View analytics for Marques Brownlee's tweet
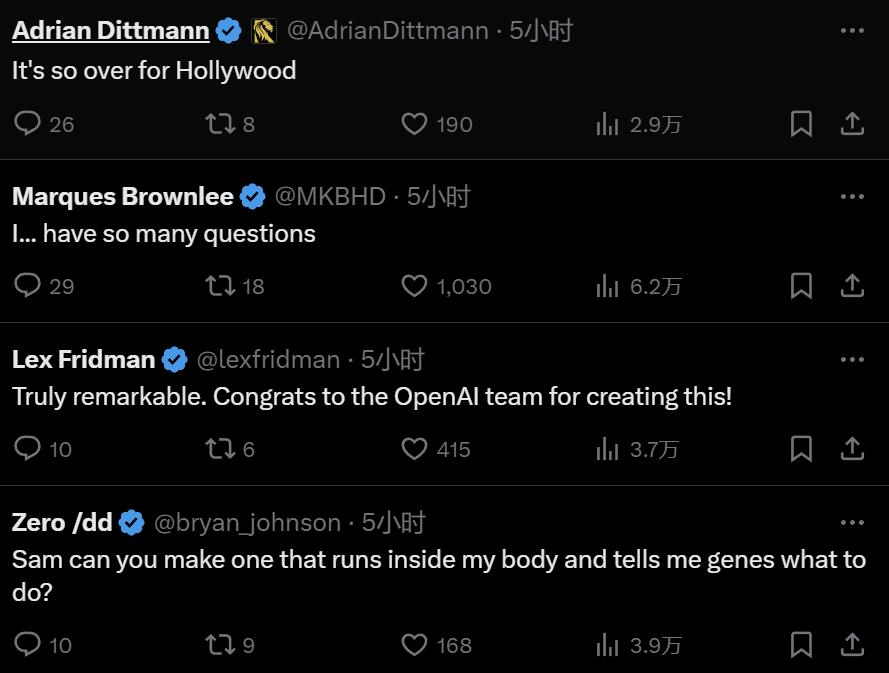The height and width of the screenshot is (673, 889). coord(607,286)
